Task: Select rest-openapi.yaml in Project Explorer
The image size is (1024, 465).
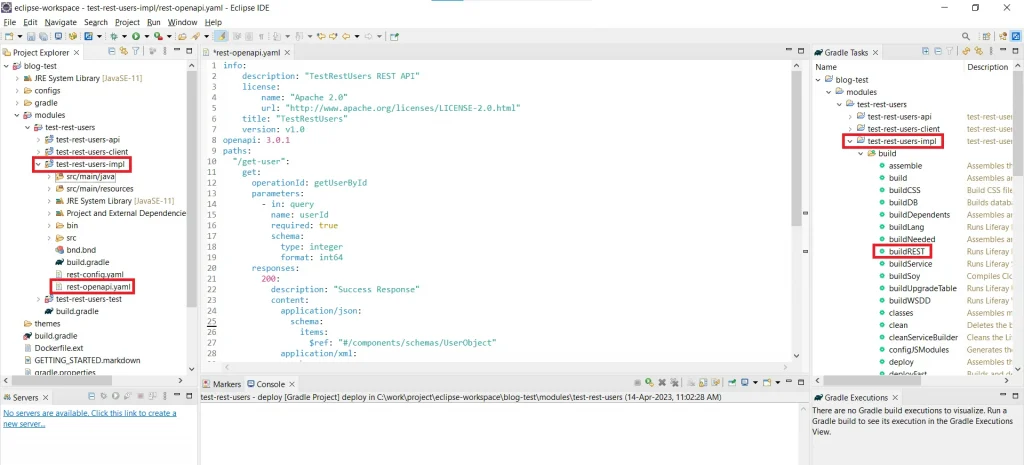Action: pyautogui.click(x=98, y=287)
